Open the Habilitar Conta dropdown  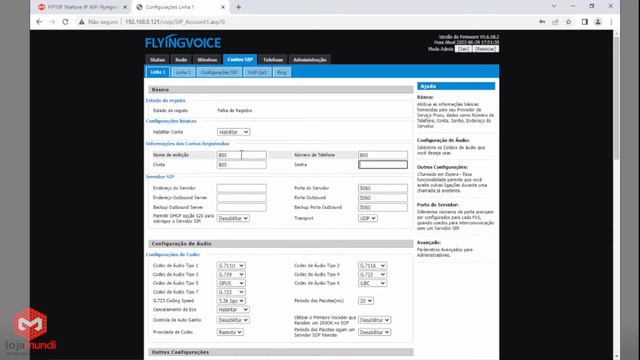(233, 132)
